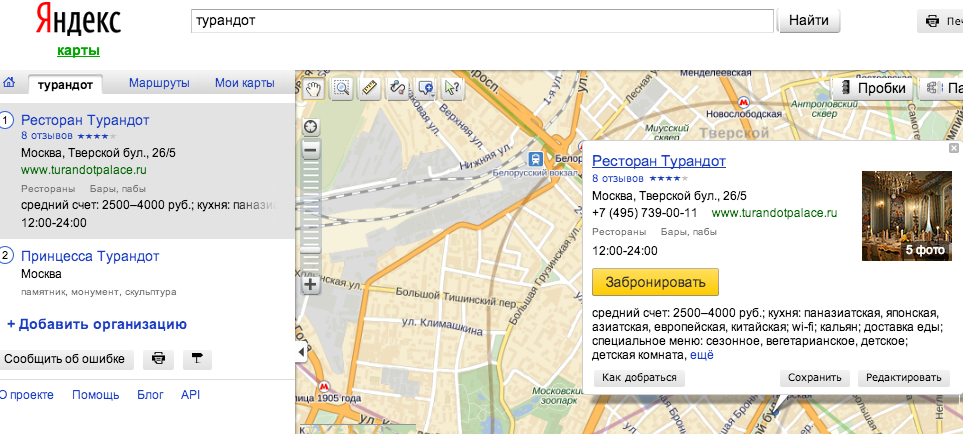Go to home tab icon
This screenshot has width=963, height=434.
coord(9,83)
